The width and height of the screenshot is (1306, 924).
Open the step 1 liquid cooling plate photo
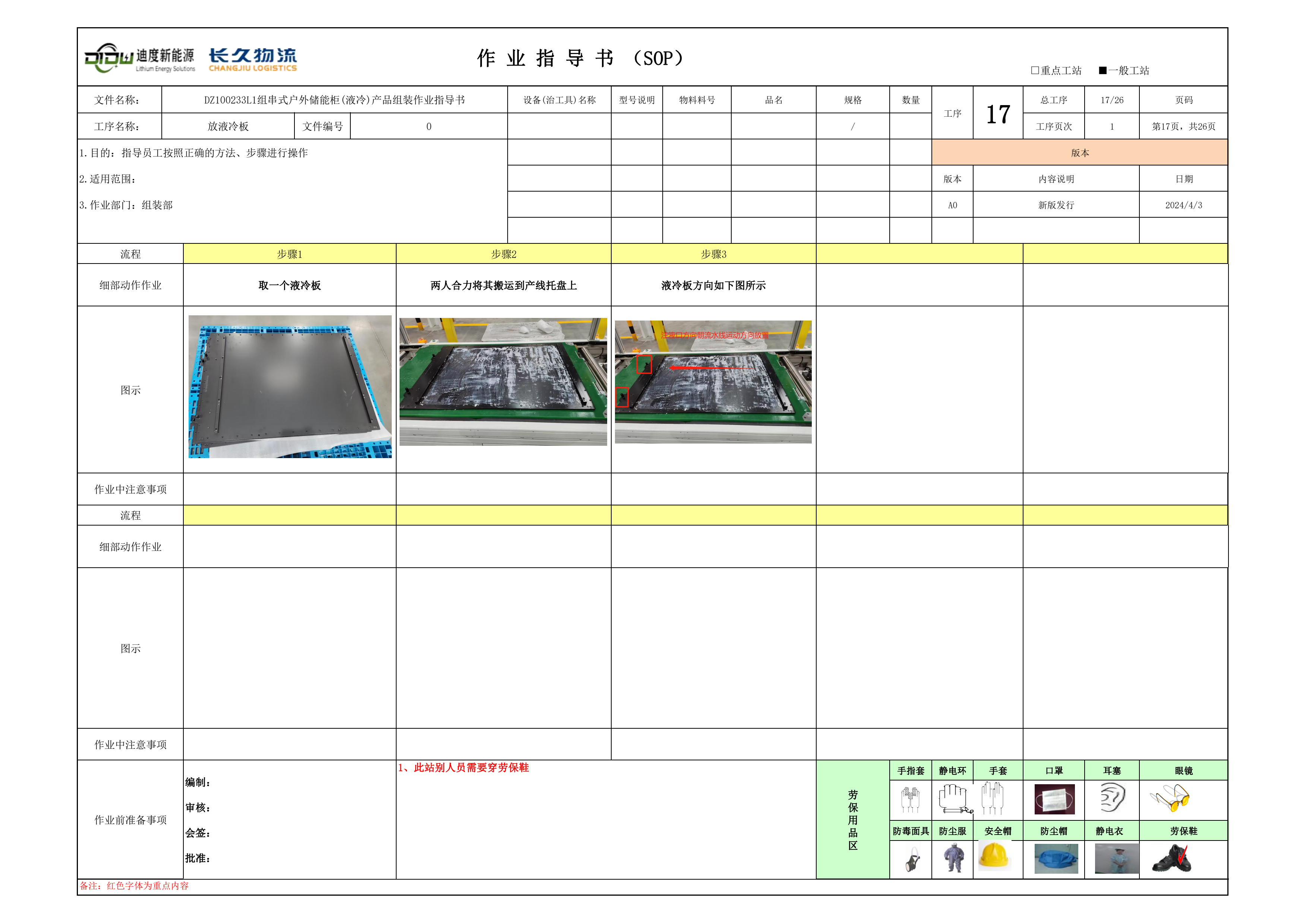click(290, 387)
